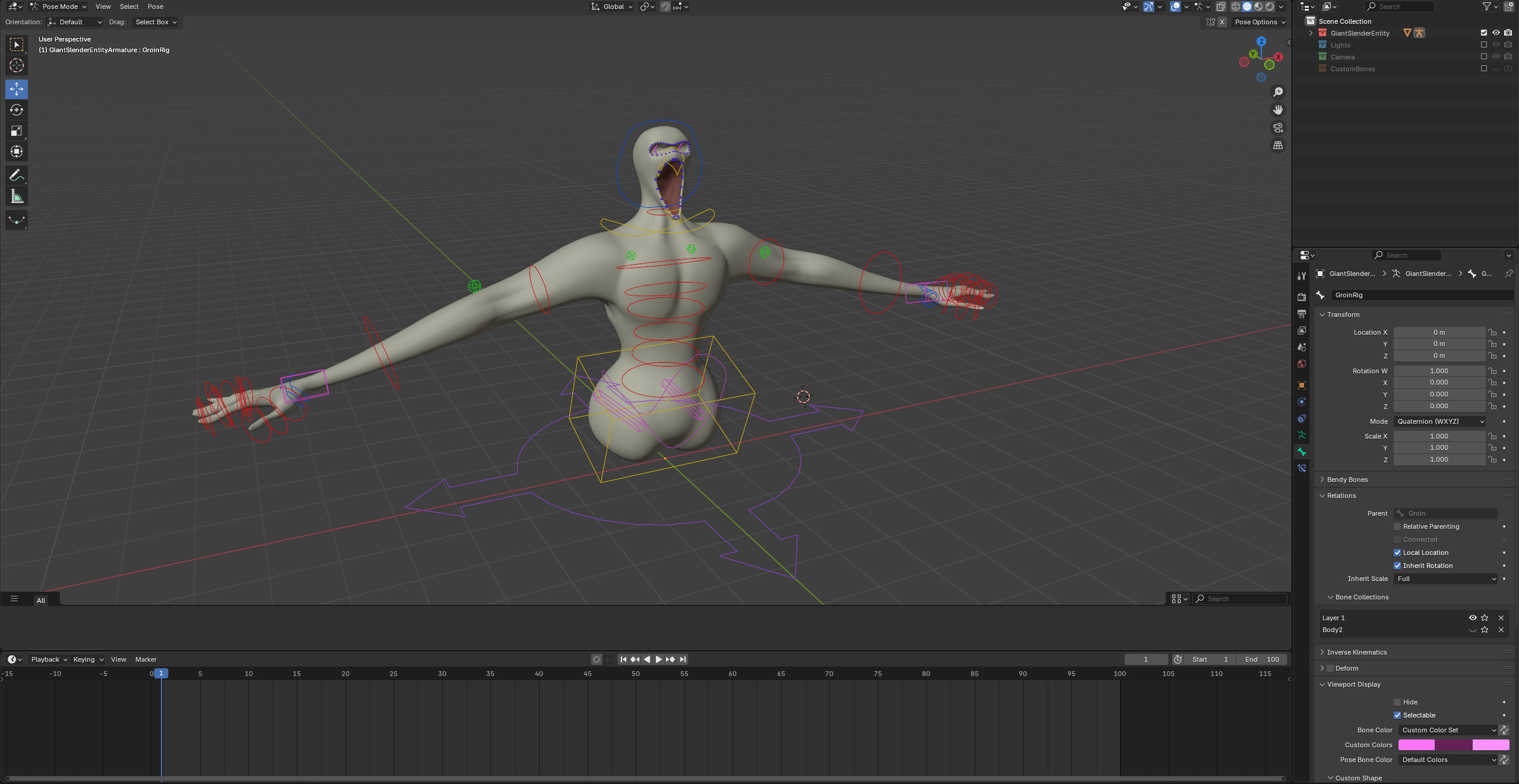Image resolution: width=1519 pixels, height=784 pixels.
Task: Select the Scale tool
Action: click(x=17, y=131)
